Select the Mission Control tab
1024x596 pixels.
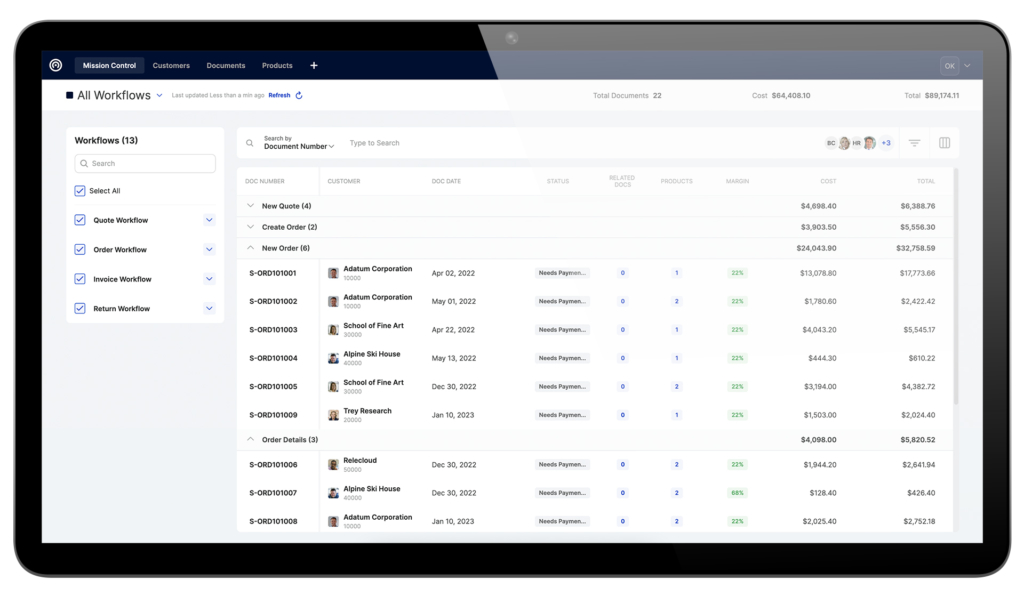tap(109, 65)
